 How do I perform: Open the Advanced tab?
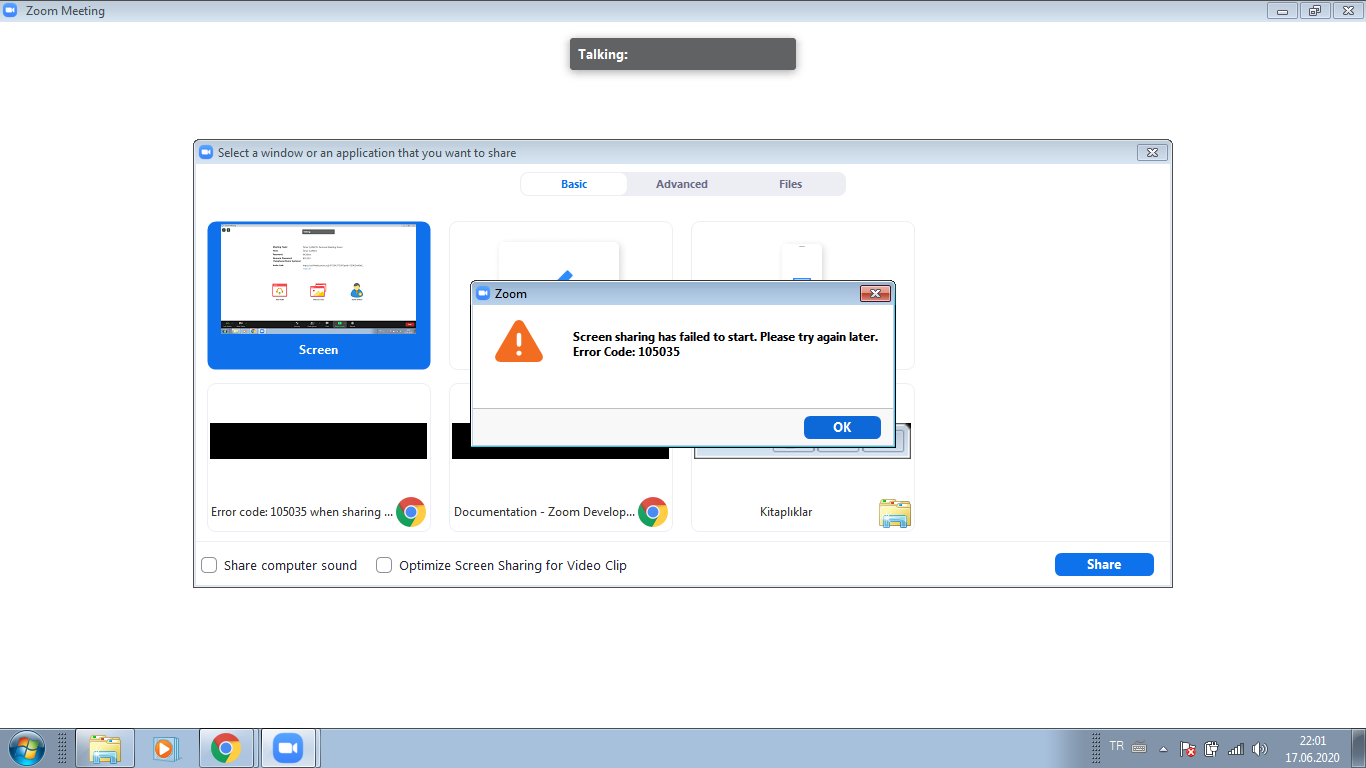pos(682,184)
